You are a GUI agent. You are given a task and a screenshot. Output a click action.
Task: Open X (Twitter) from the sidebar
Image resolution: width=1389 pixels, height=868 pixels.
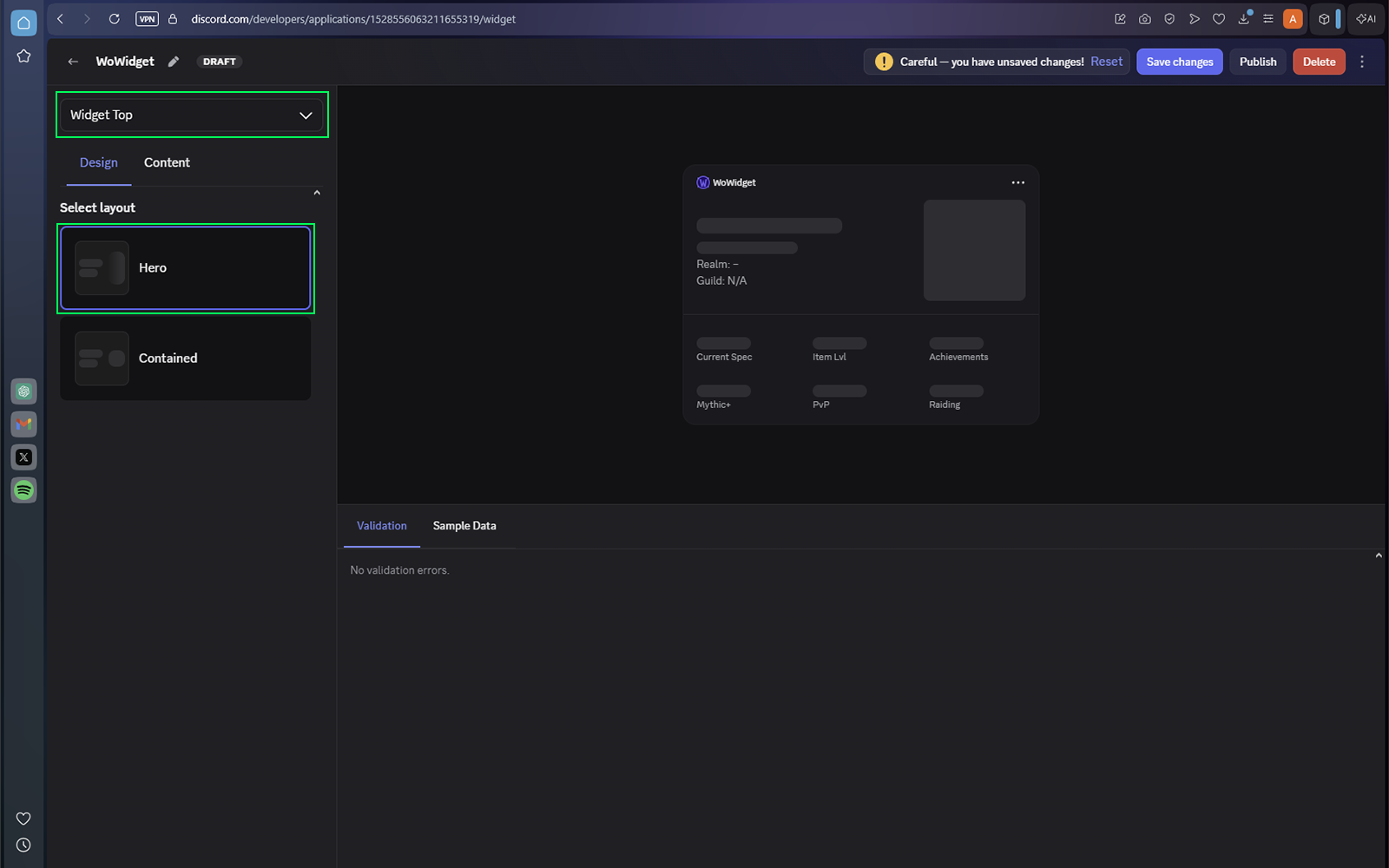coord(23,457)
